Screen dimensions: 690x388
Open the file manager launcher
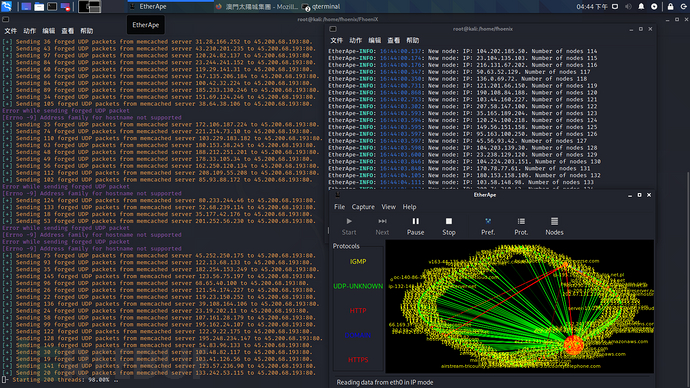pos(39,7)
